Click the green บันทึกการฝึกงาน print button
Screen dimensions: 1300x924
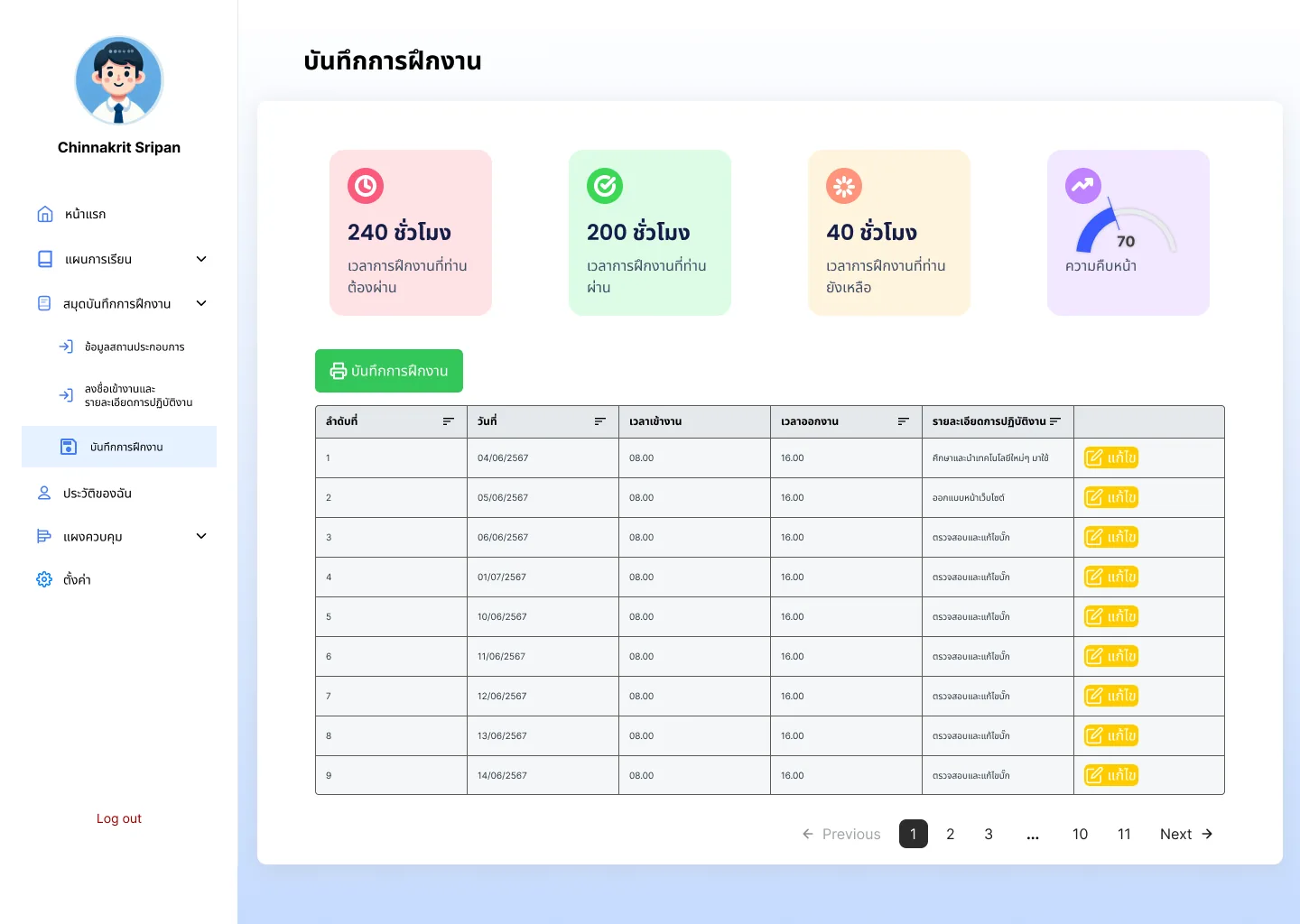389,371
